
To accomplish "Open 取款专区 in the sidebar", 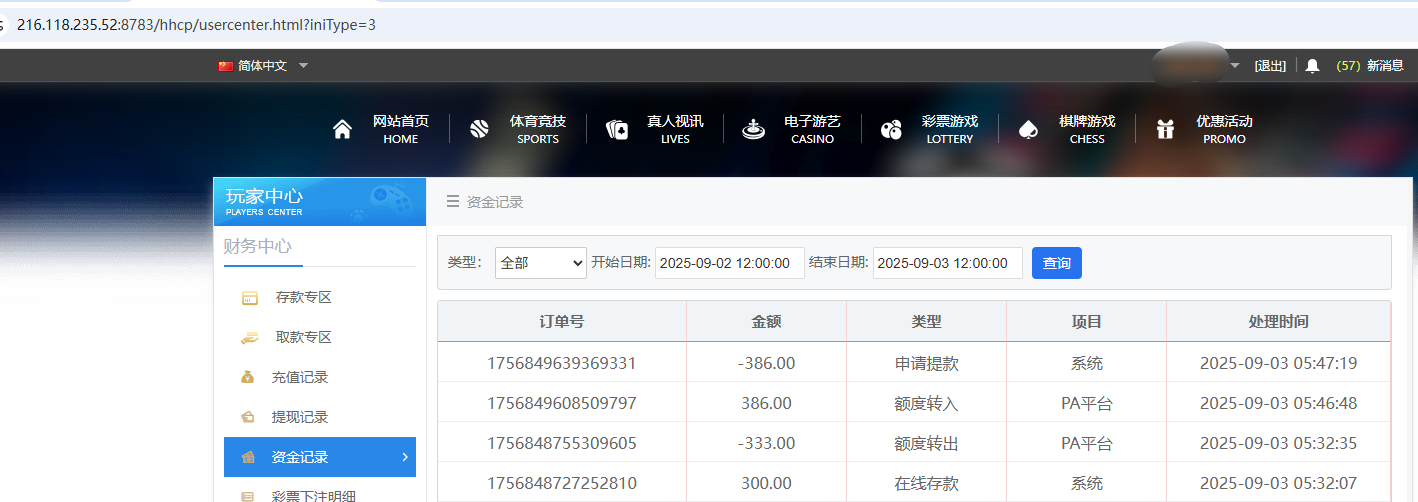I will (x=303, y=337).
